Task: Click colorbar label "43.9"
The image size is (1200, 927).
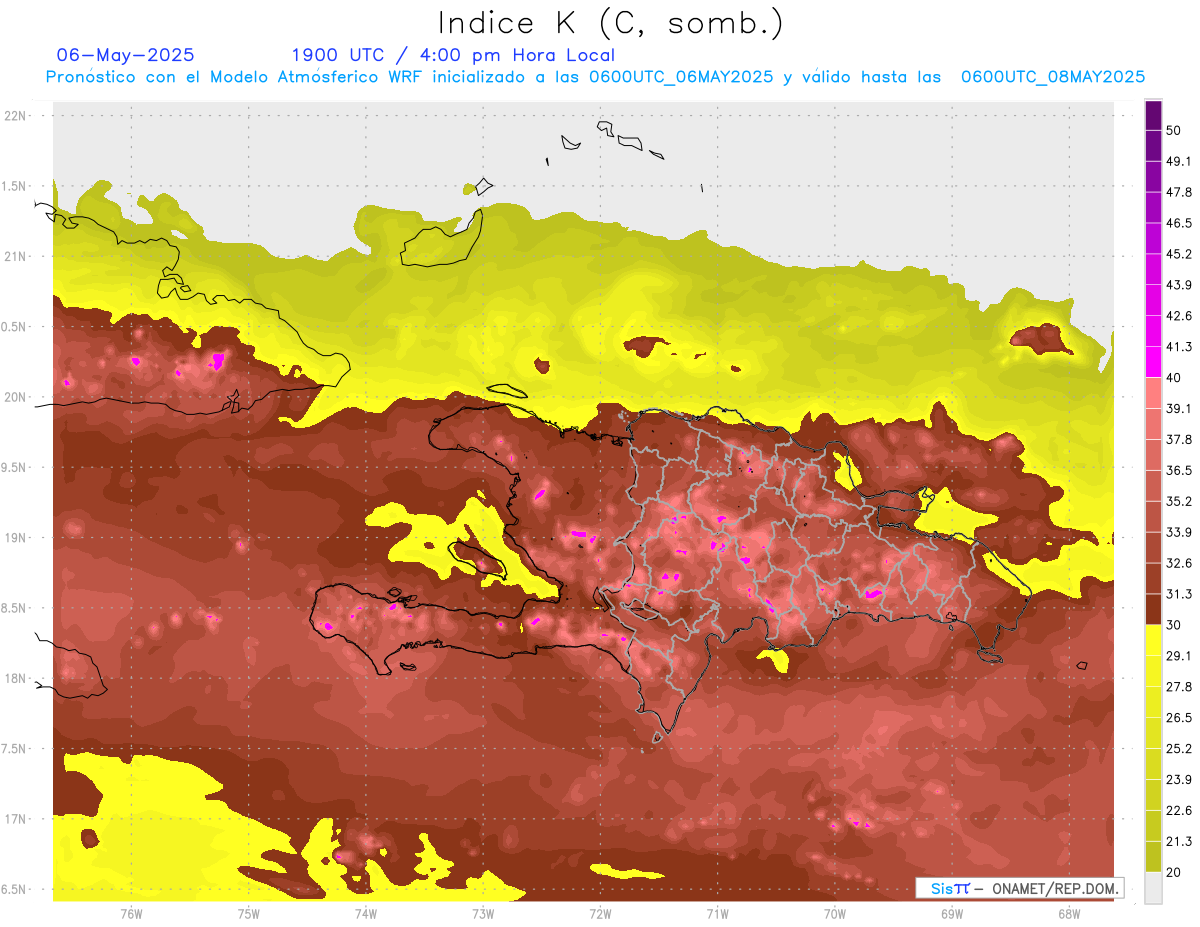Action: 1179,285
